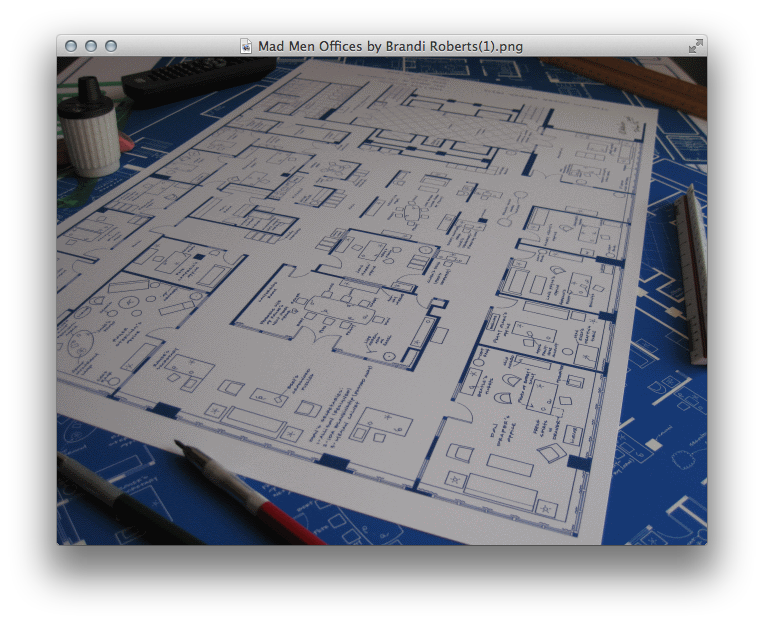Click the solid blue column at bottom-left of plan

(163, 410)
